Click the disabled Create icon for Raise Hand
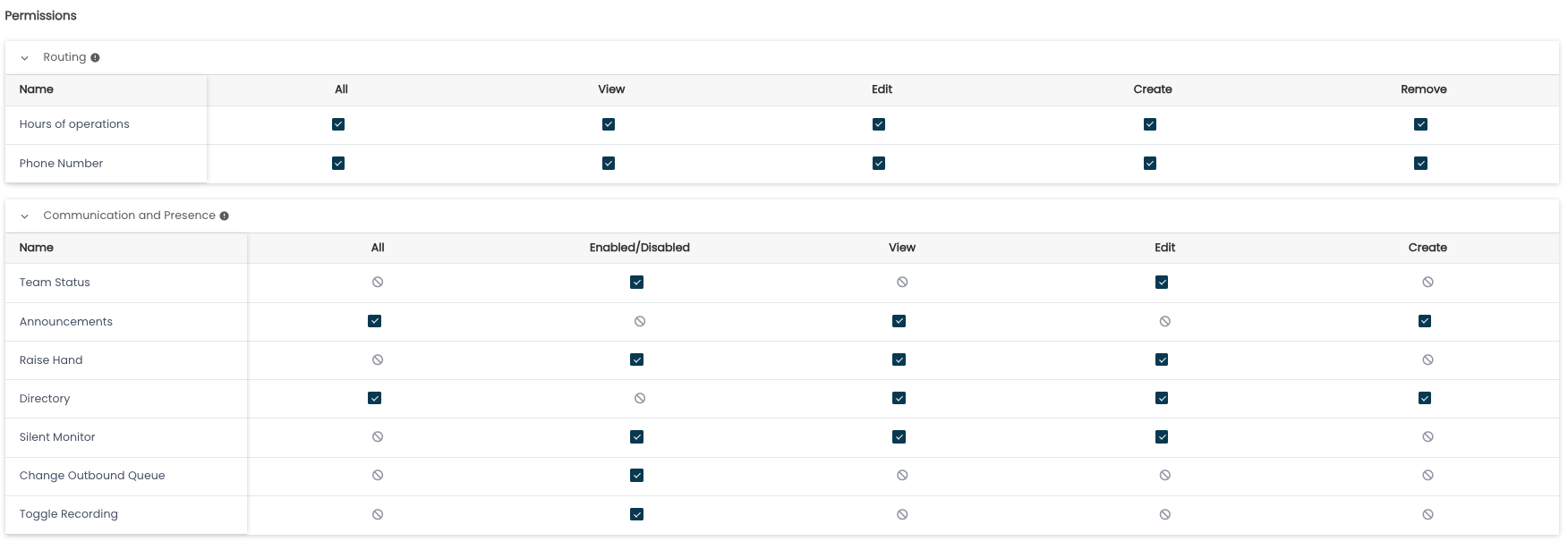 [1427, 359]
